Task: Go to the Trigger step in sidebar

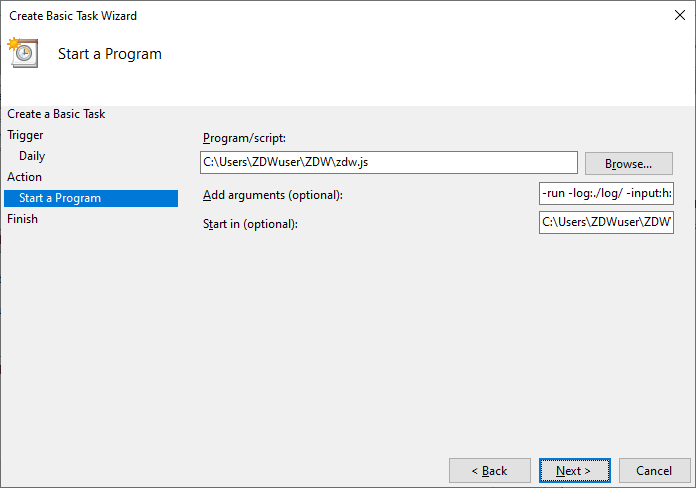Action: pyautogui.click(x=25, y=135)
